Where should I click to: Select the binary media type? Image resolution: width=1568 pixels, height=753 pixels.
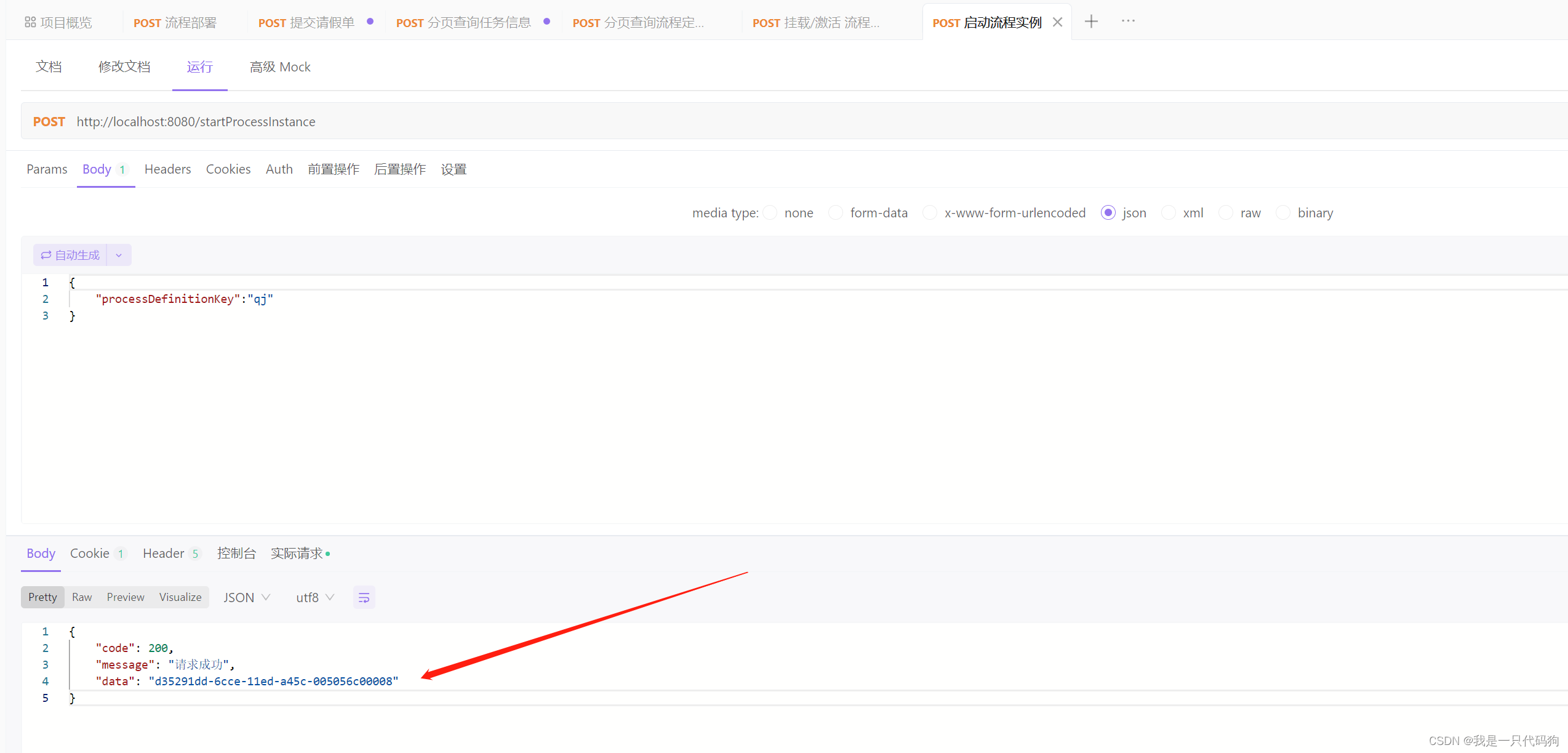tap(1283, 212)
